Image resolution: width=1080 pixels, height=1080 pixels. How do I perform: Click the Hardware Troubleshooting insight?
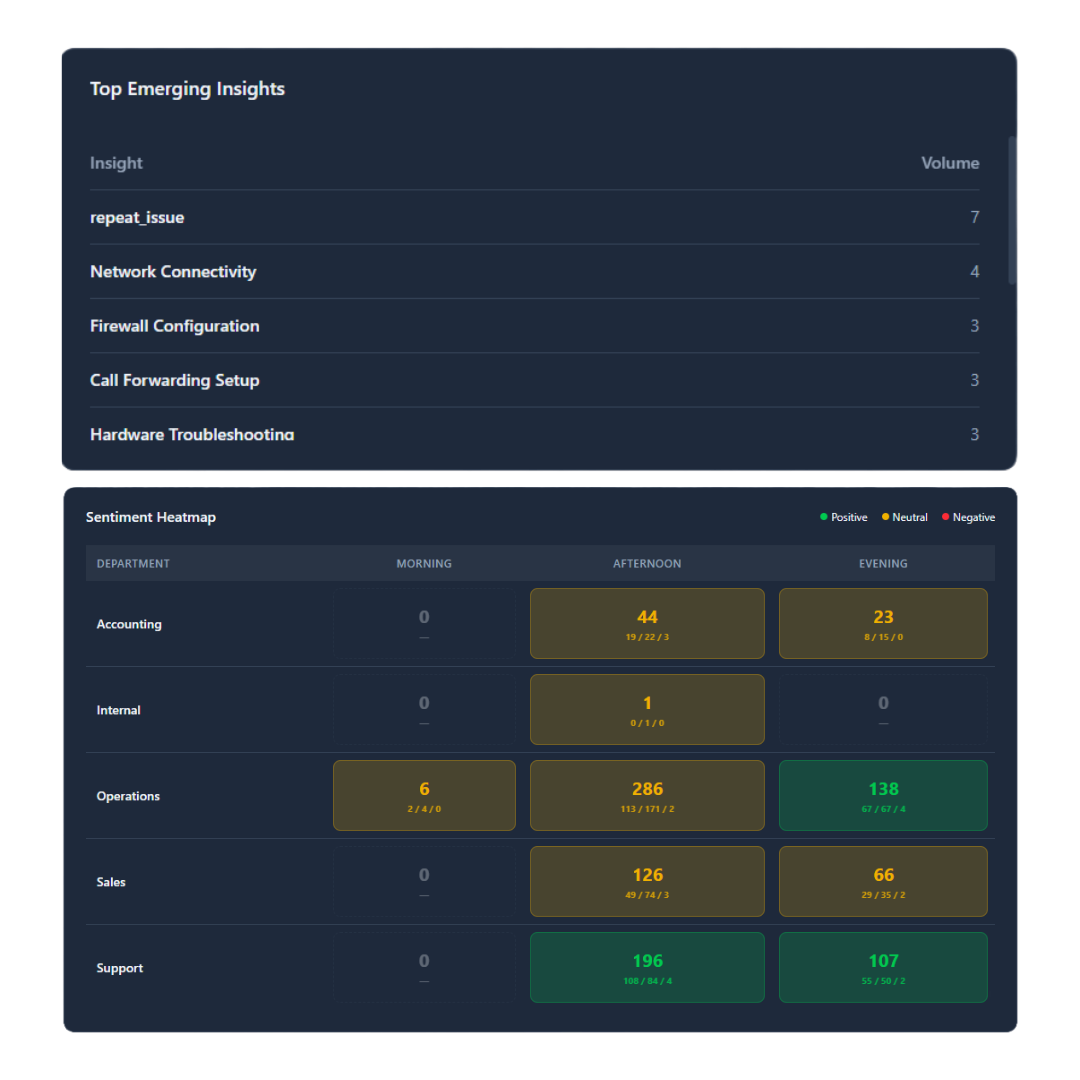(534, 435)
